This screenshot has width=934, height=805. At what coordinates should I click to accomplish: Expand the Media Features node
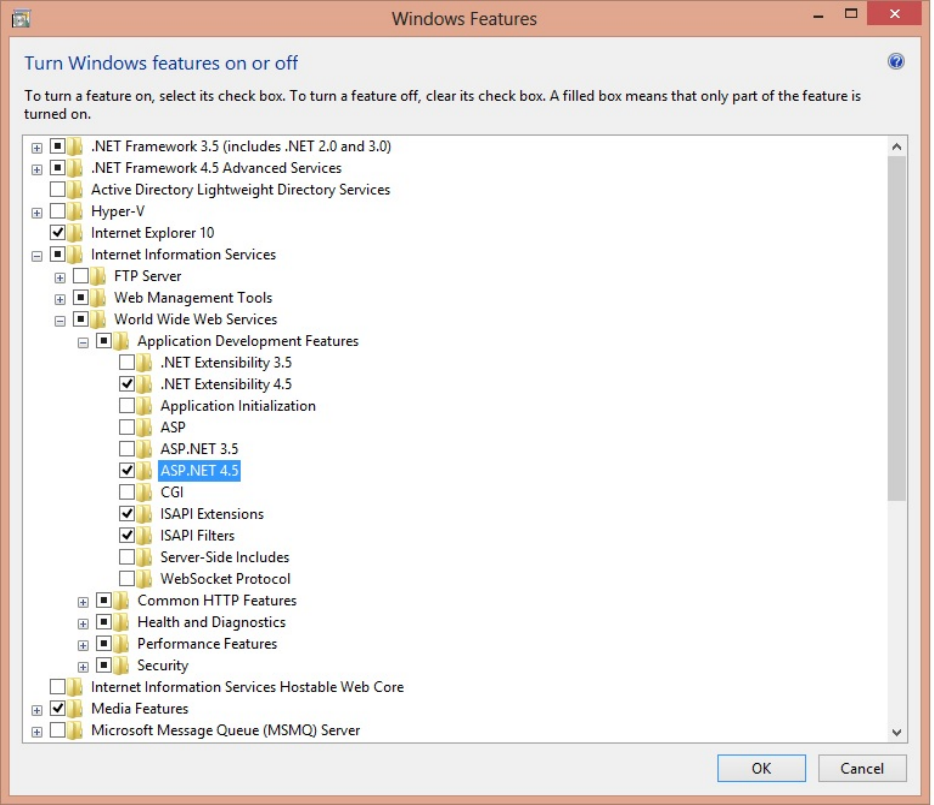click(x=37, y=710)
